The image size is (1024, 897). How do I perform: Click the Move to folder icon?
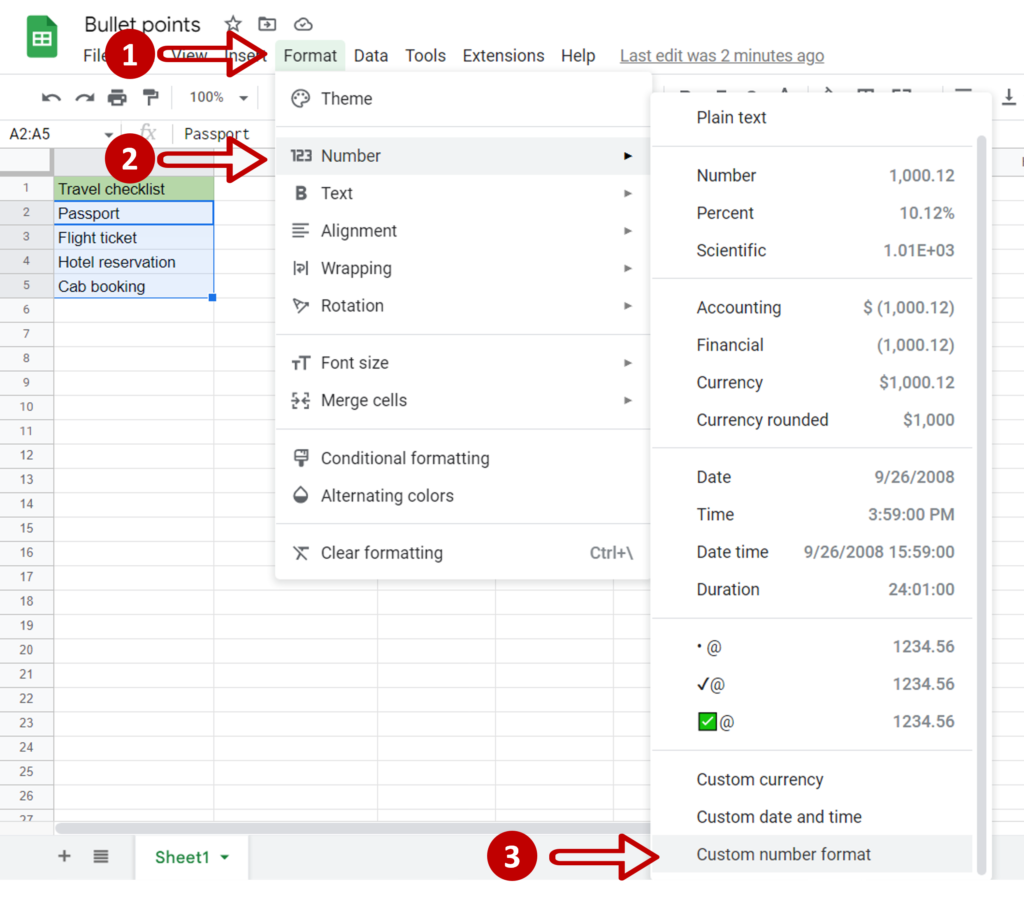267,24
